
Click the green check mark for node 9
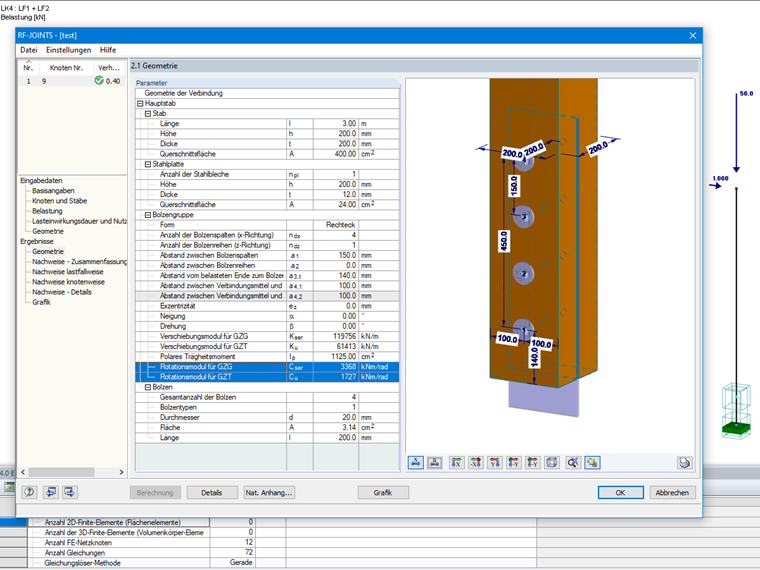[99, 80]
